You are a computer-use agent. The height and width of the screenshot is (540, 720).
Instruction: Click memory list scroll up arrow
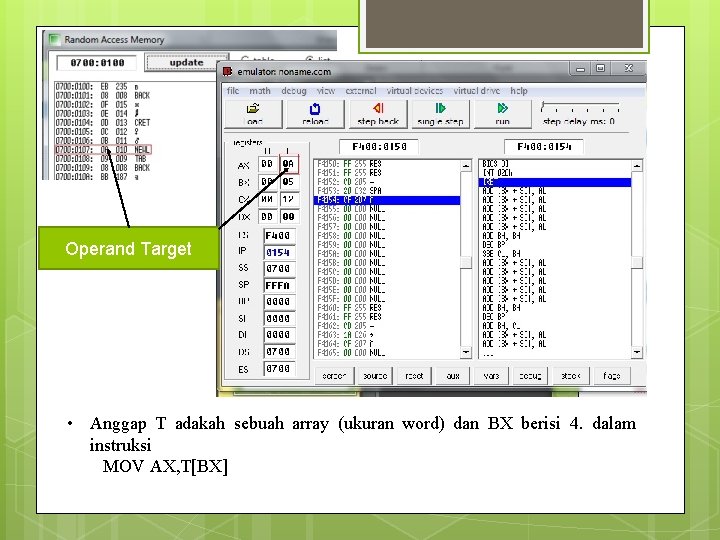[x=466, y=165]
